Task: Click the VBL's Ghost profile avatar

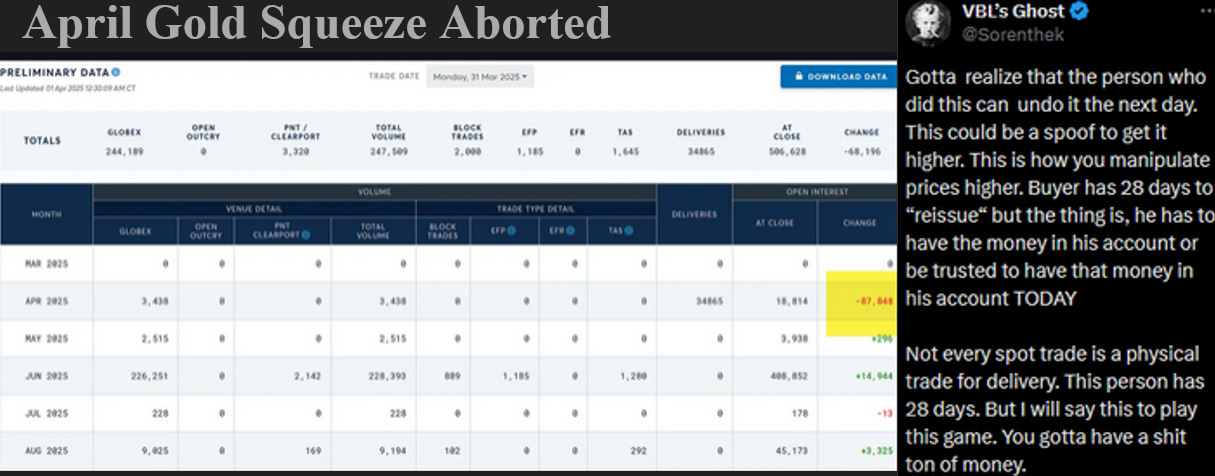Action: (928, 22)
